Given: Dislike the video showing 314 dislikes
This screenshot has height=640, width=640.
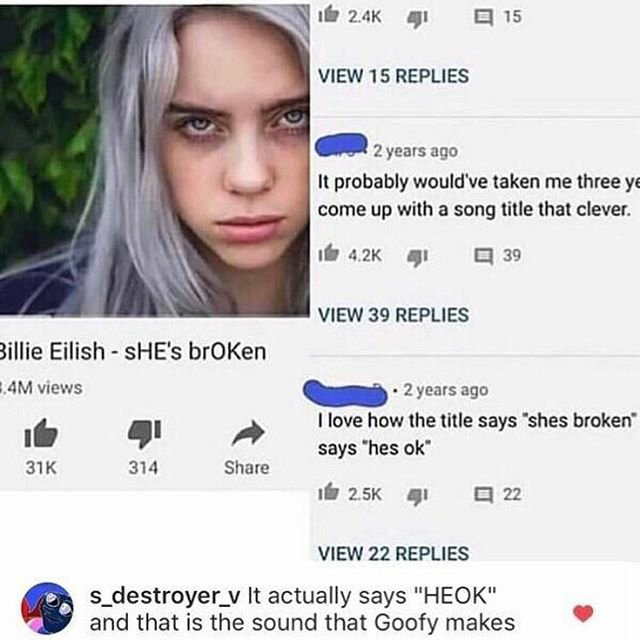Looking at the screenshot, I should (x=144, y=434).
